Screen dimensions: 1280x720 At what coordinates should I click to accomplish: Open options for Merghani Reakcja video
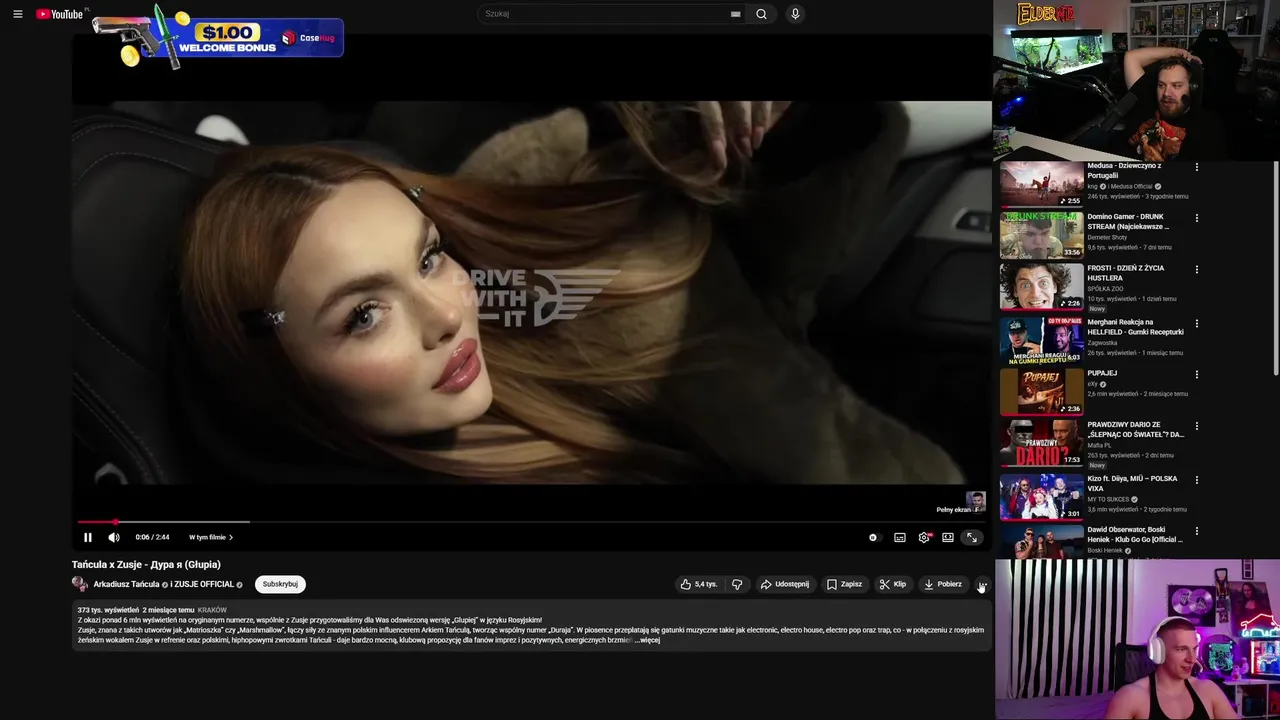tap(1196, 324)
